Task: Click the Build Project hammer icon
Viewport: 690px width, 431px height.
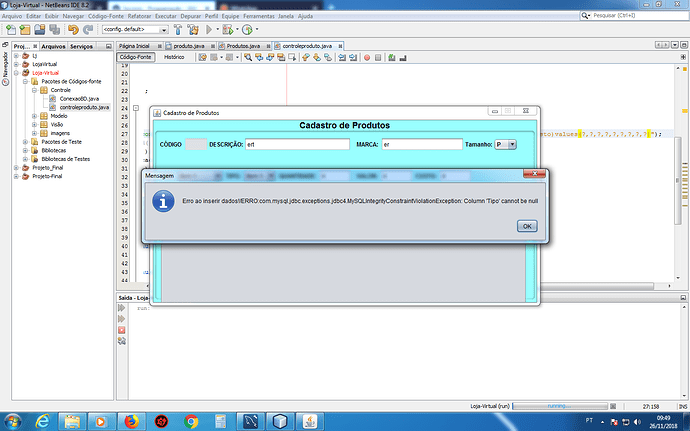Action: [x=178, y=29]
